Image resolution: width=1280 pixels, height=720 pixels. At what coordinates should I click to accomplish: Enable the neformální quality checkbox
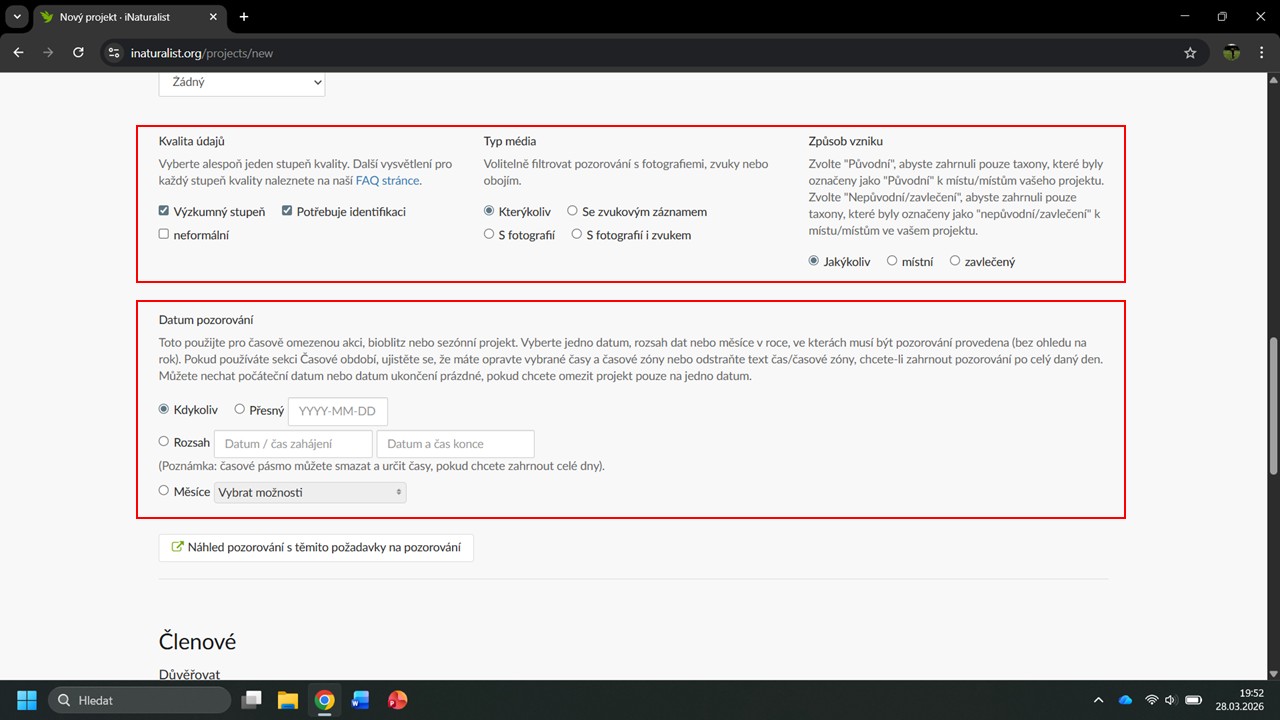pyautogui.click(x=164, y=235)
